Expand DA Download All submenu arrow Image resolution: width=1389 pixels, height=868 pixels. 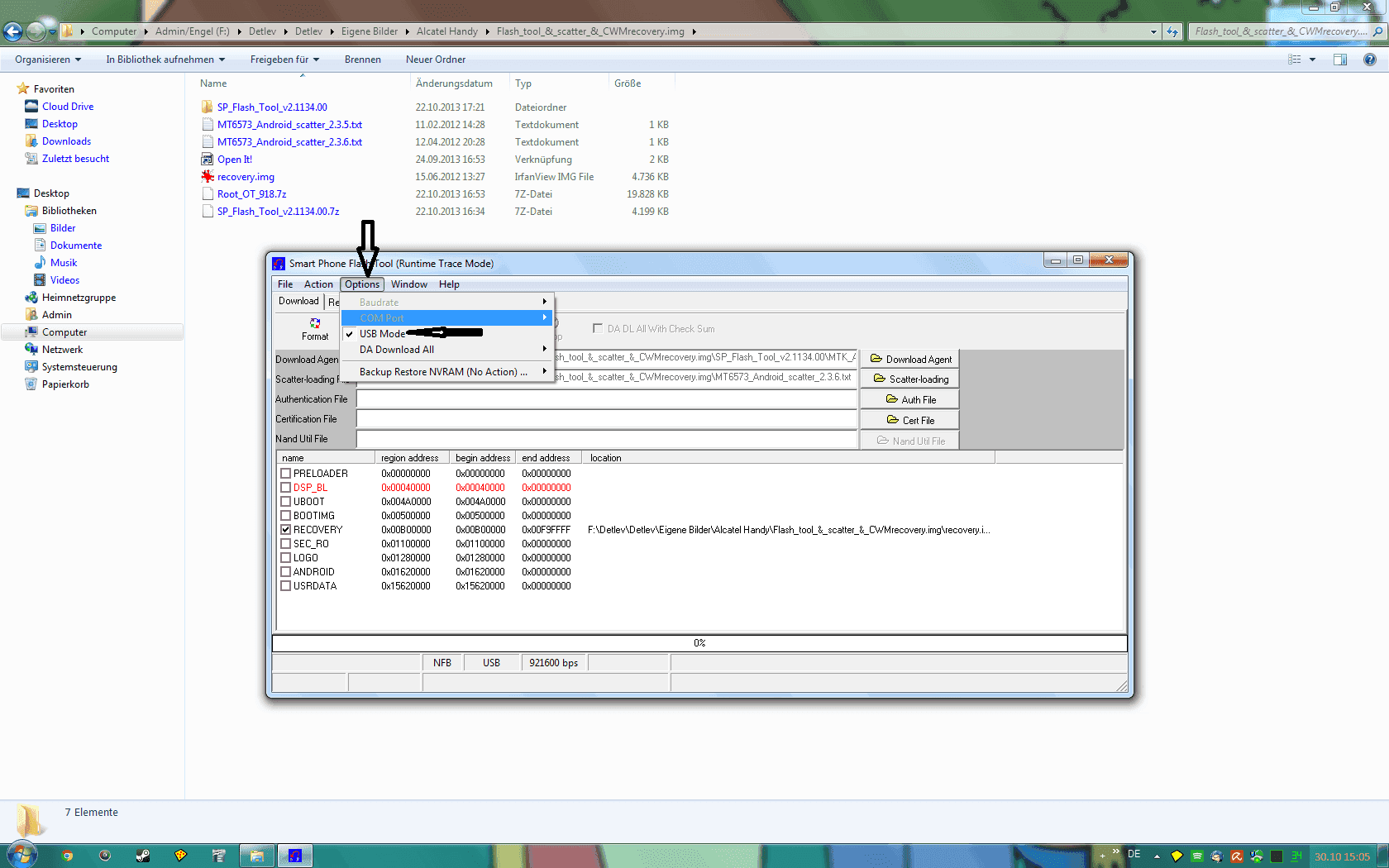click(544, 349)
